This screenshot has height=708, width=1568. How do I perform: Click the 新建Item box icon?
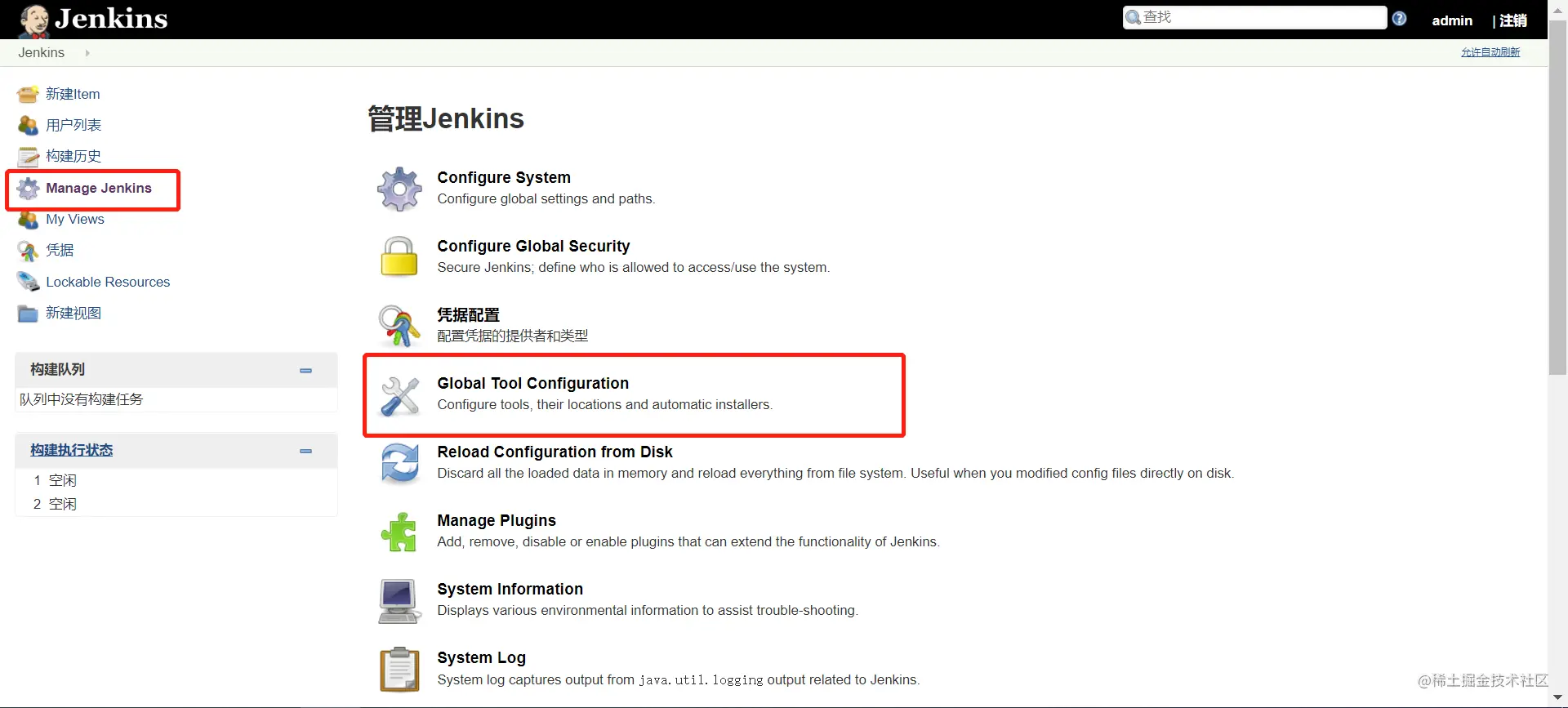[28, 95]
